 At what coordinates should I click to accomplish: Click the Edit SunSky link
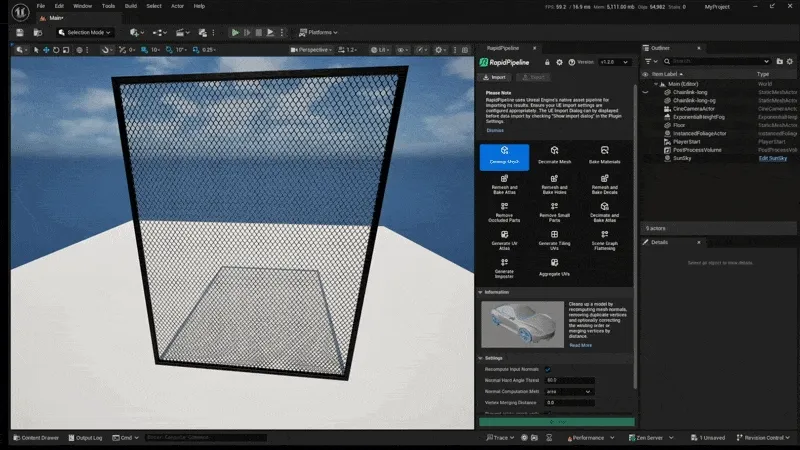tap(771, 158)
